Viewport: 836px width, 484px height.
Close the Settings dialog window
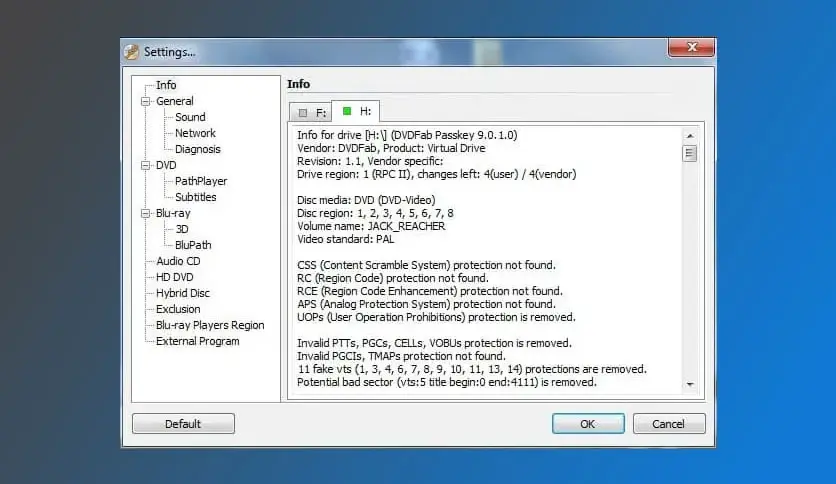pos(691,47)
